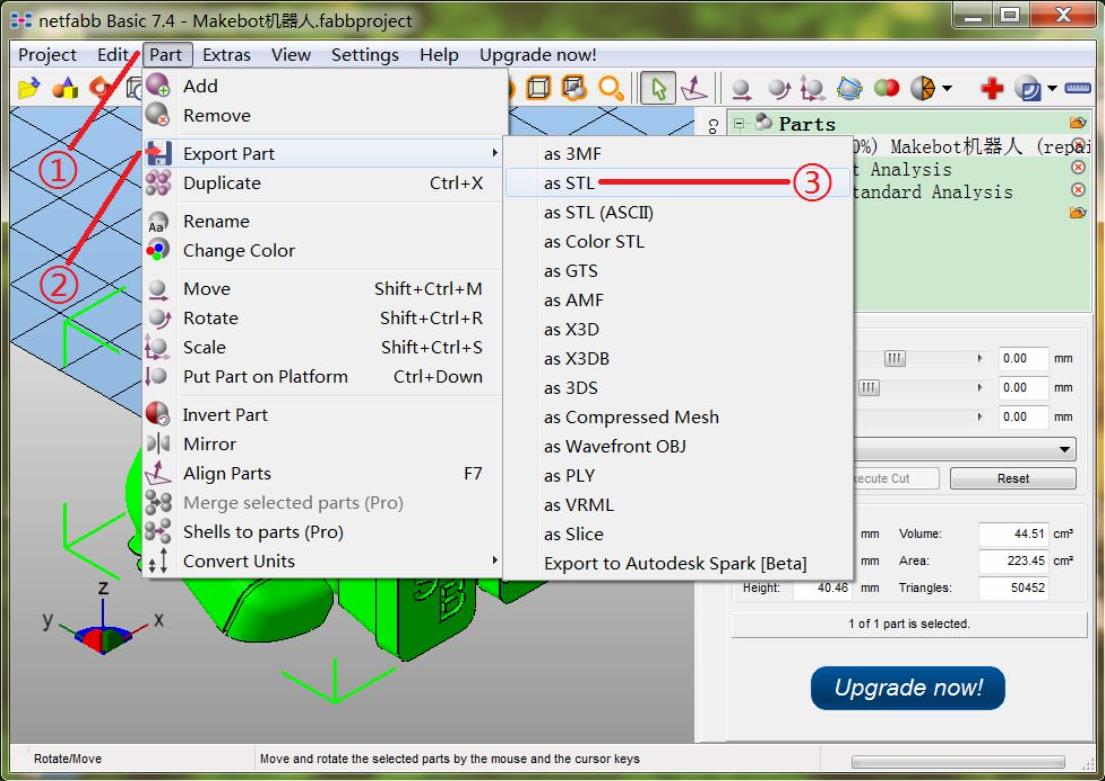The width and height of the screenshot is (1105, 781).
Task: Export the part as STL
Action: coord(678,183)
